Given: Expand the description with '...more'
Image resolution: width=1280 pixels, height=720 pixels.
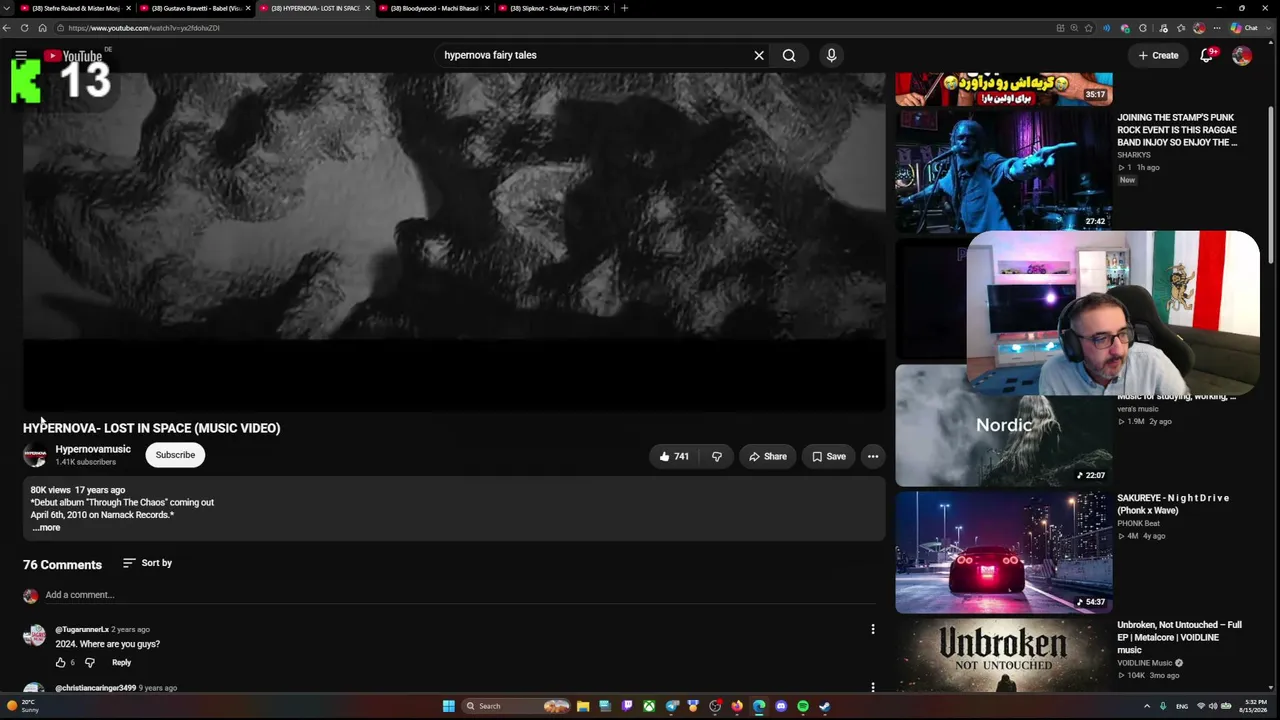Looking at the screenshot, I should coord(46,528).
